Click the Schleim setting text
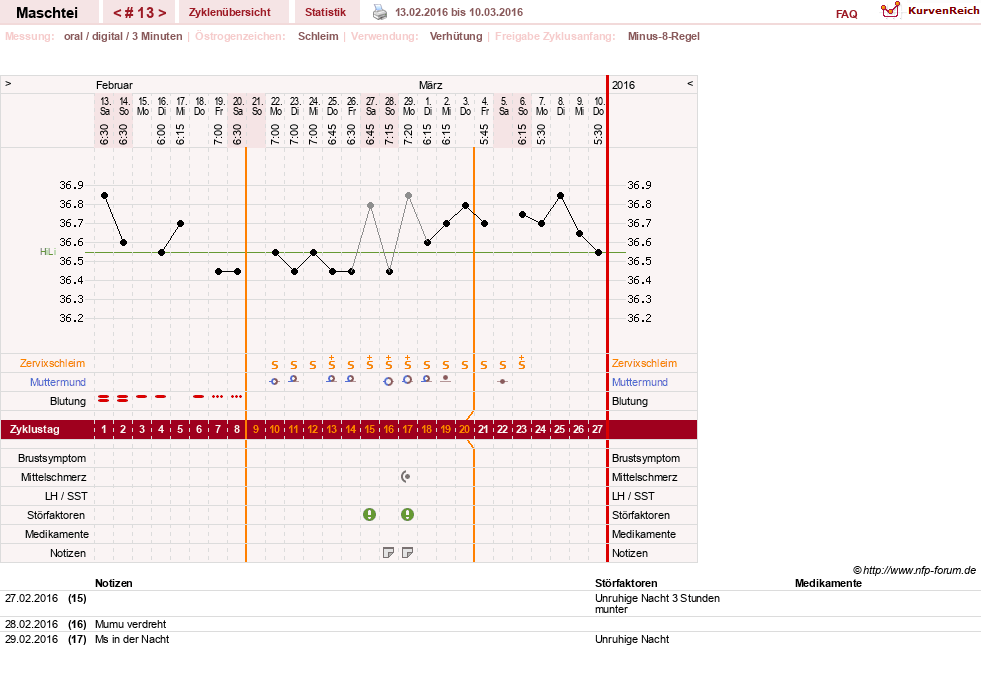The width and height of the screenshot is (981, 676). 318,36
